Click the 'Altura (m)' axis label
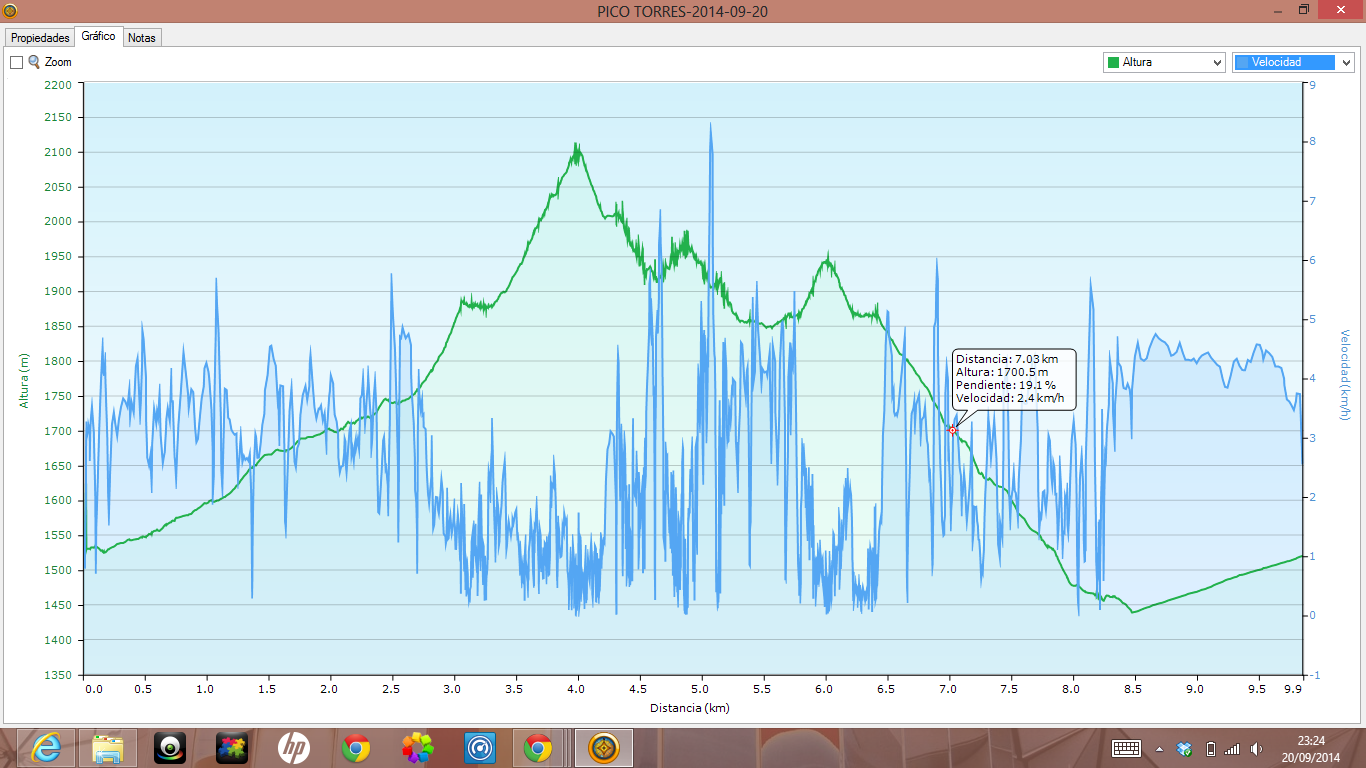Image resolution: width=1366 pixels, height=768 pixels. click(23, 381)
